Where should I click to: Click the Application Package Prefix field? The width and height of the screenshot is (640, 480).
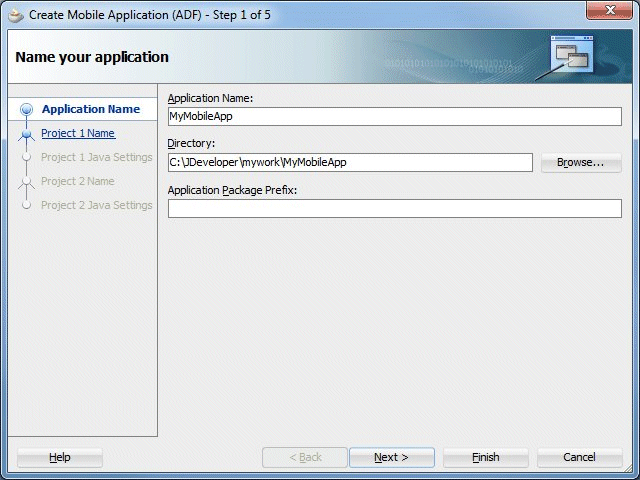click(x=395, y=208)
